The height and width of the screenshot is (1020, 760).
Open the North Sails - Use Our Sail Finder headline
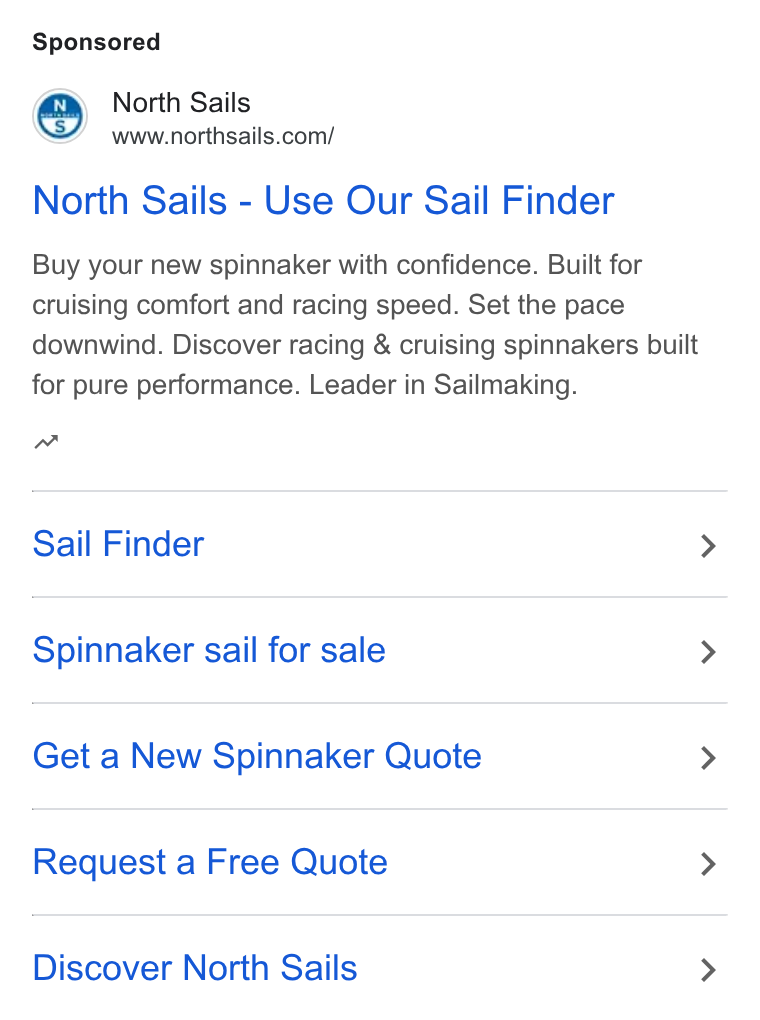(323, 200)
